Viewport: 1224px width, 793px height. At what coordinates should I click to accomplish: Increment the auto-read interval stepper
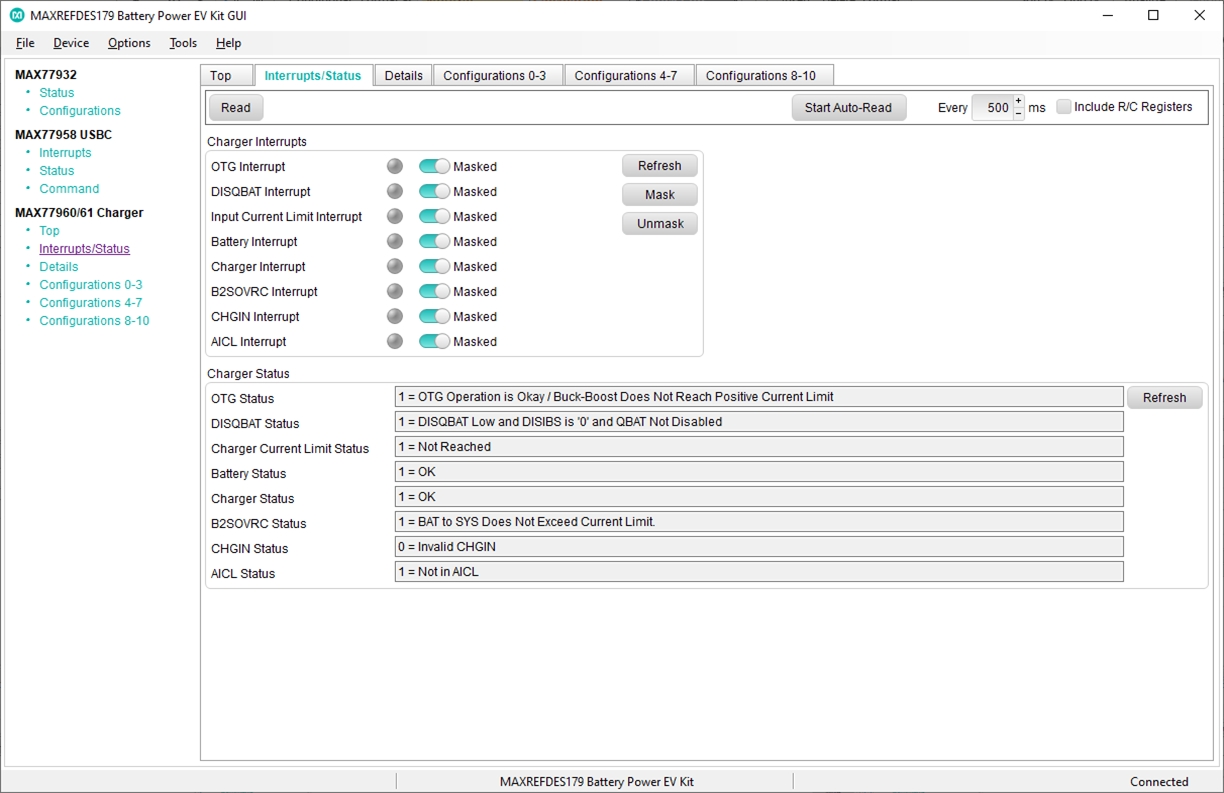[1019, 101]
